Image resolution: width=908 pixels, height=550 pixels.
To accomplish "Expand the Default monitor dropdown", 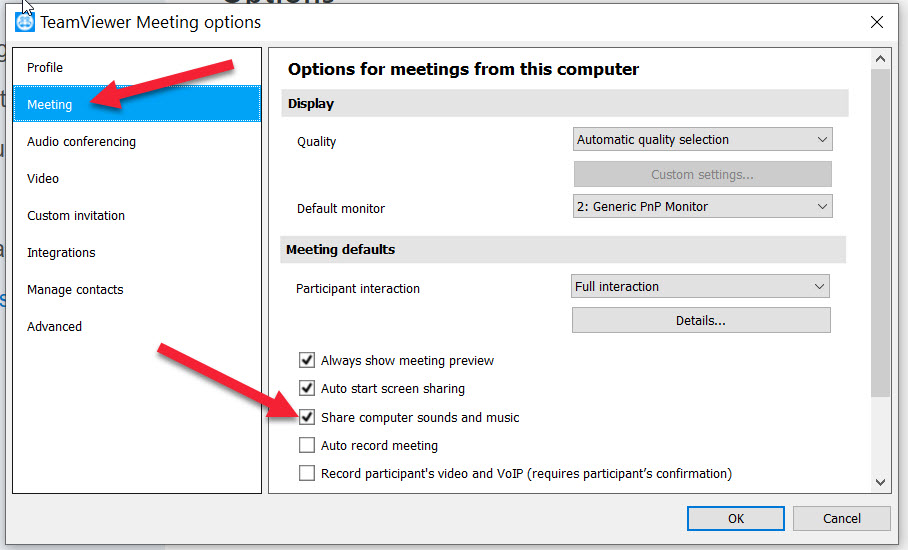I will 702,206.
